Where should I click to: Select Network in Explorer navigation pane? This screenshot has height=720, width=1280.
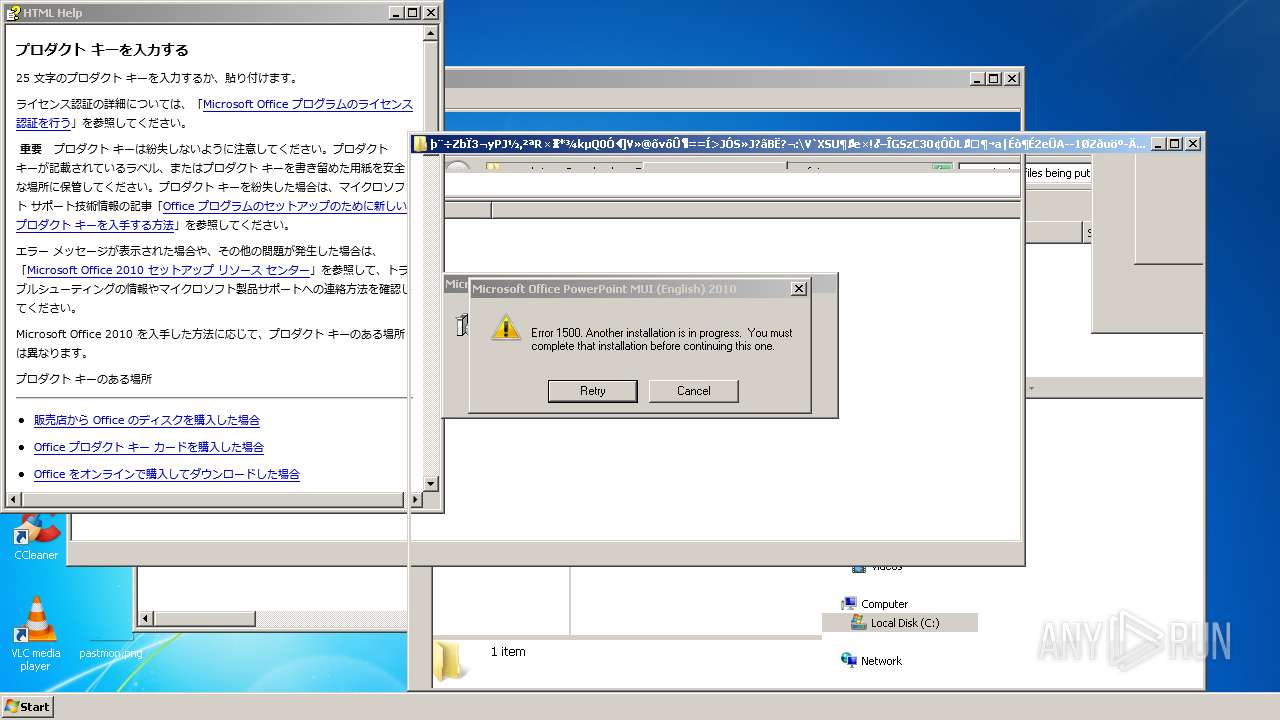tap(881, 661)
